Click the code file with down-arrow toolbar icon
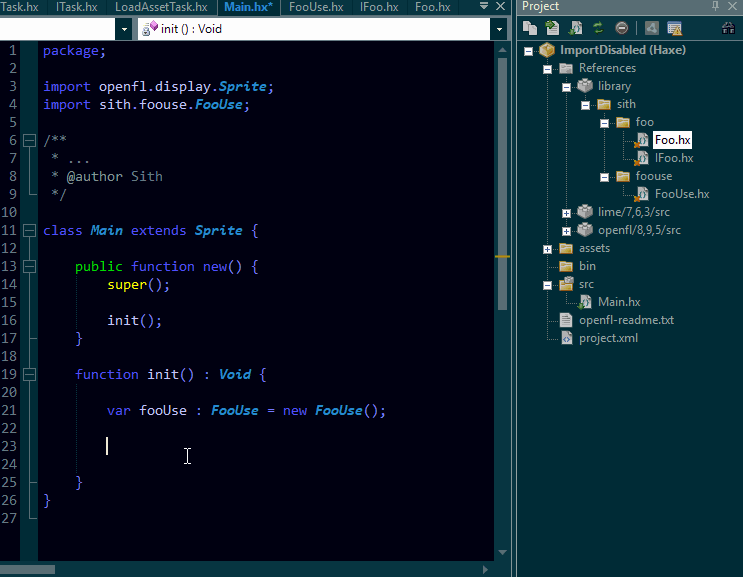 pyautogui.click(x=575, y=28)
